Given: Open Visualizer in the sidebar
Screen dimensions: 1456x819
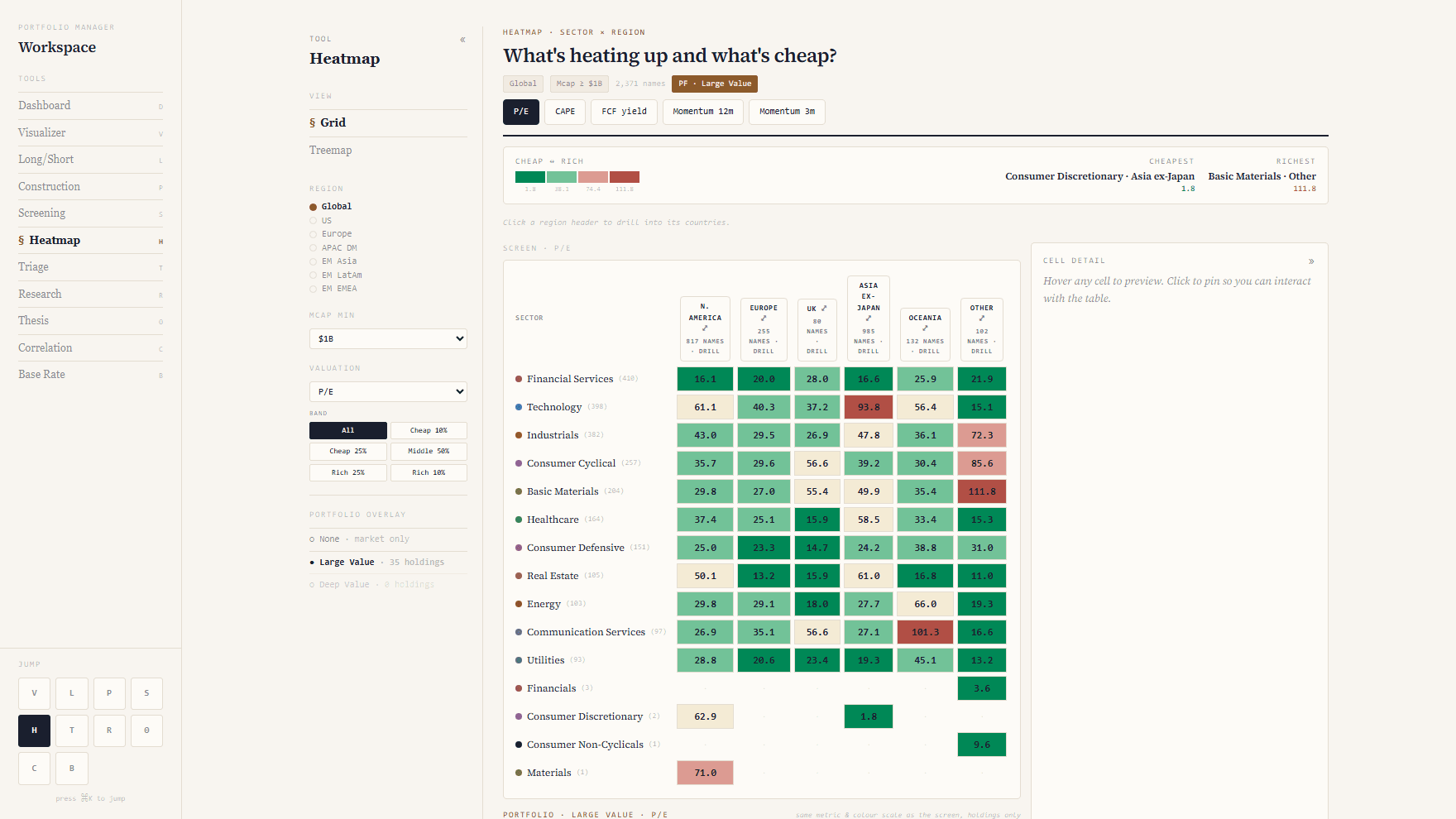Looking at the screenshot, I should pyautogui.click(x=90, y=132).
